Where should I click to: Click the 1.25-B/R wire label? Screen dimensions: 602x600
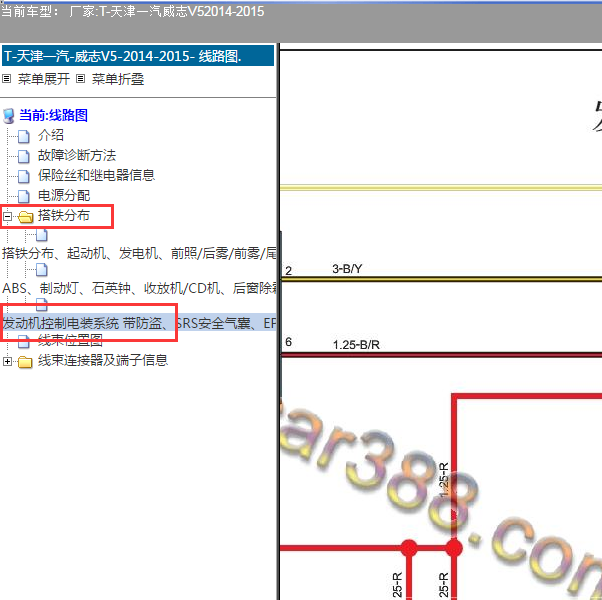(356, 345)
